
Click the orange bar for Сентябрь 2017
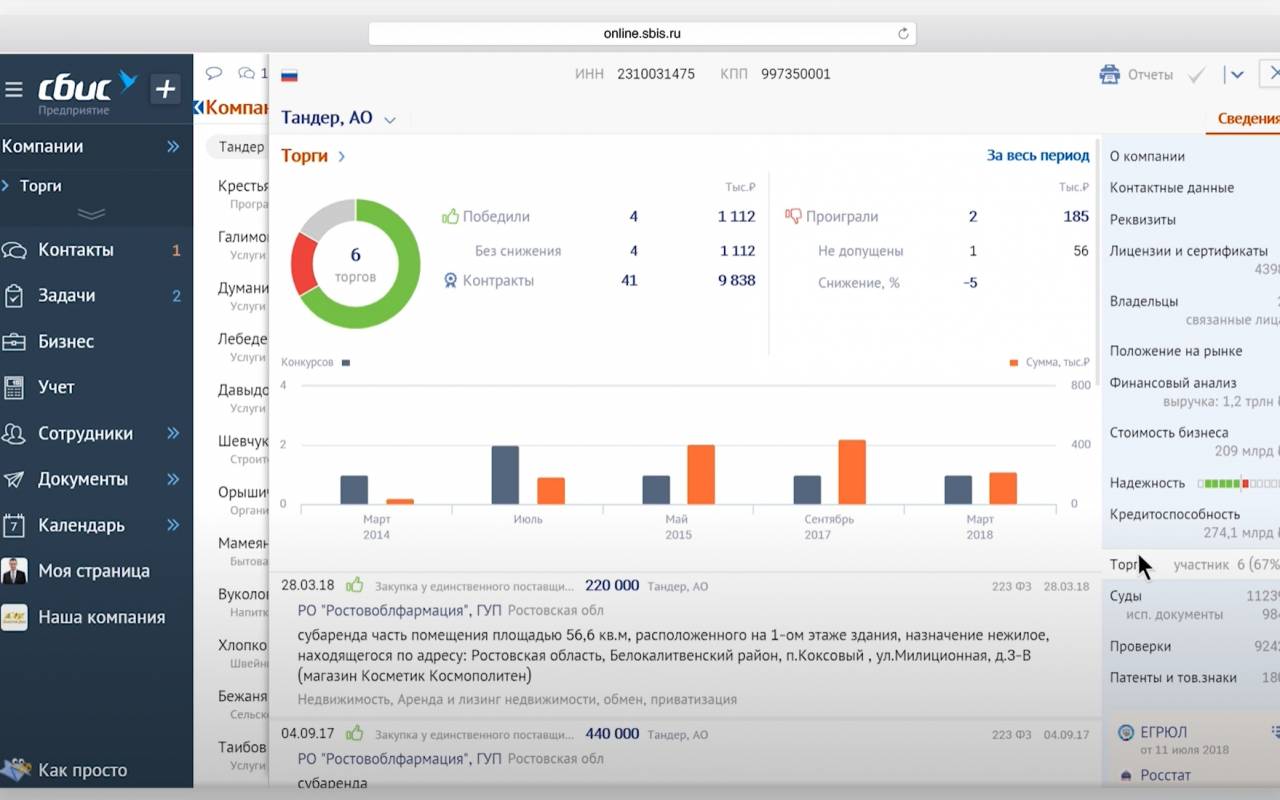point(852,472)
